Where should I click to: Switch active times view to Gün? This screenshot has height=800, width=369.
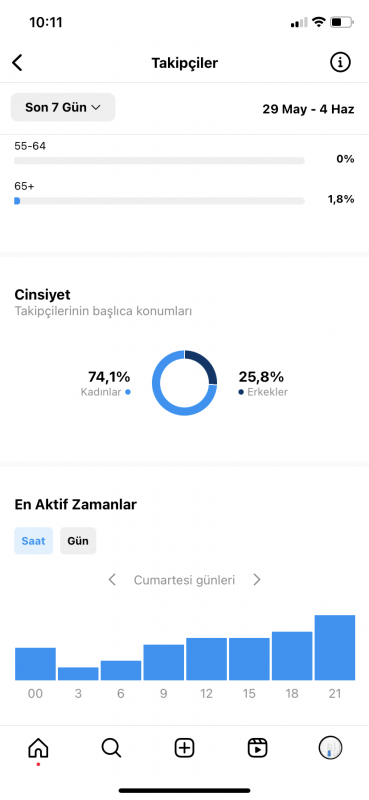[x=78, y=541]
